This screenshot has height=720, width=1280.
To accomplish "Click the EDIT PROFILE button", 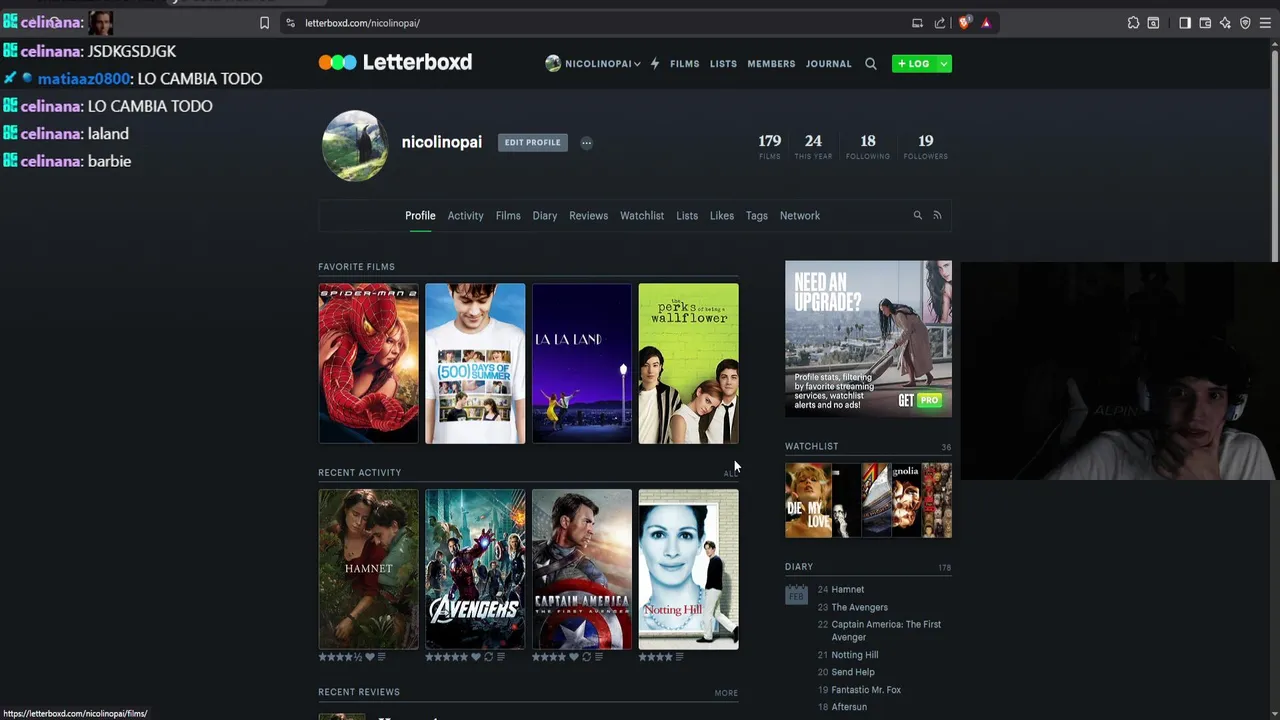I will [533, 142].
